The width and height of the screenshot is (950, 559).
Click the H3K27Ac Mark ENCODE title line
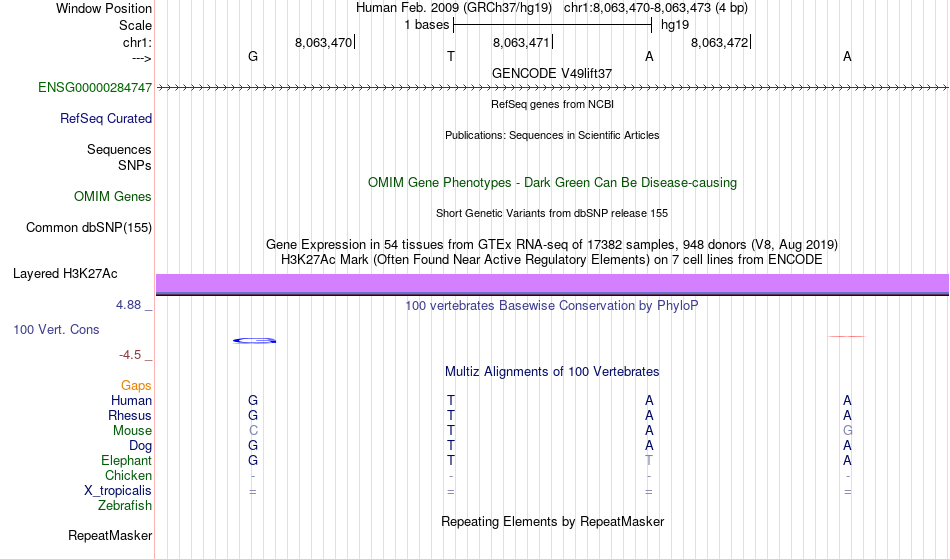(x=552, y=260)
